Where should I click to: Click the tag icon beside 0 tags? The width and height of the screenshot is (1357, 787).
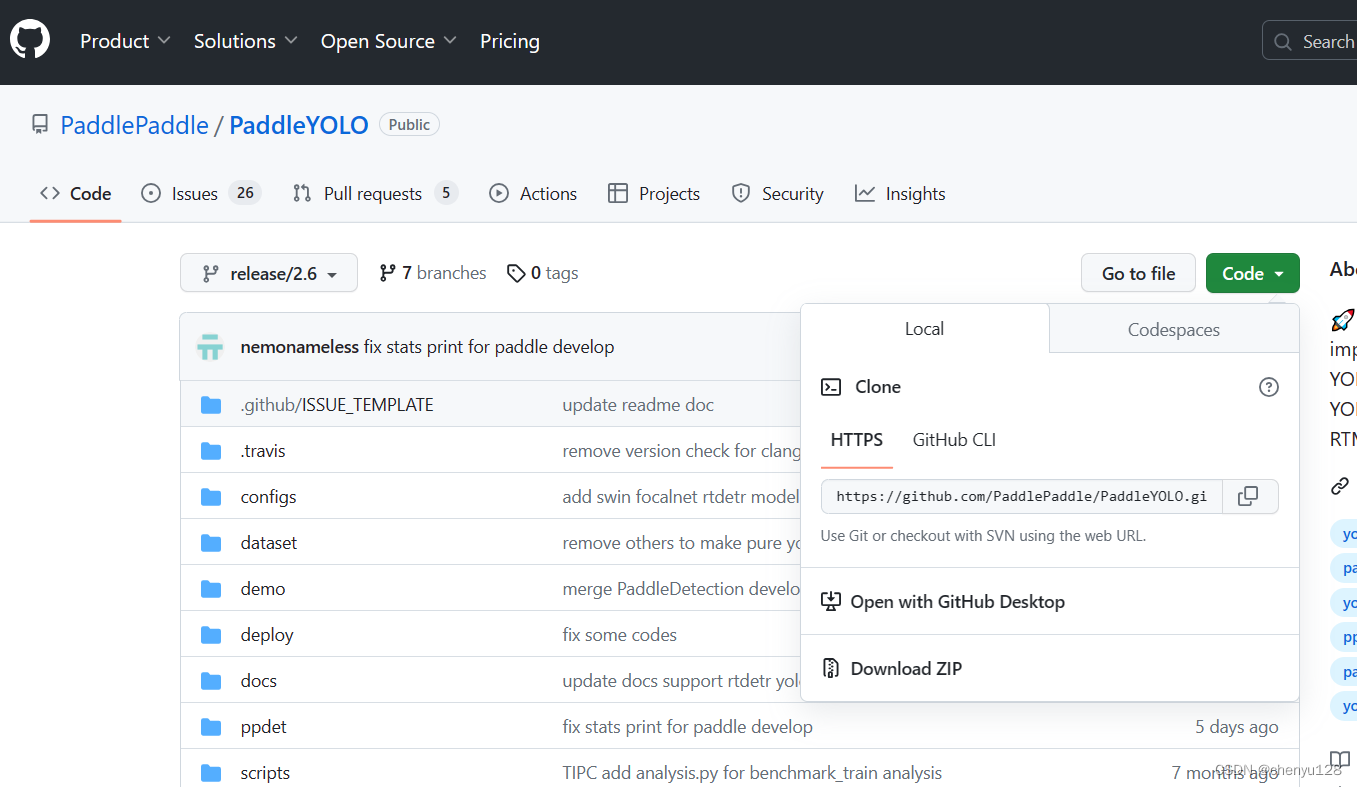pos(516,273)
